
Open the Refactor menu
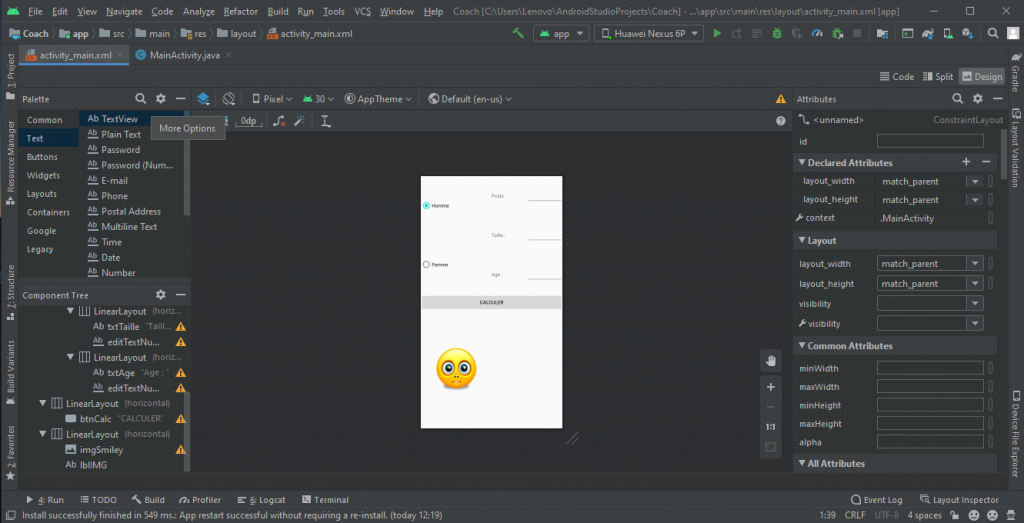coord(240,11)
